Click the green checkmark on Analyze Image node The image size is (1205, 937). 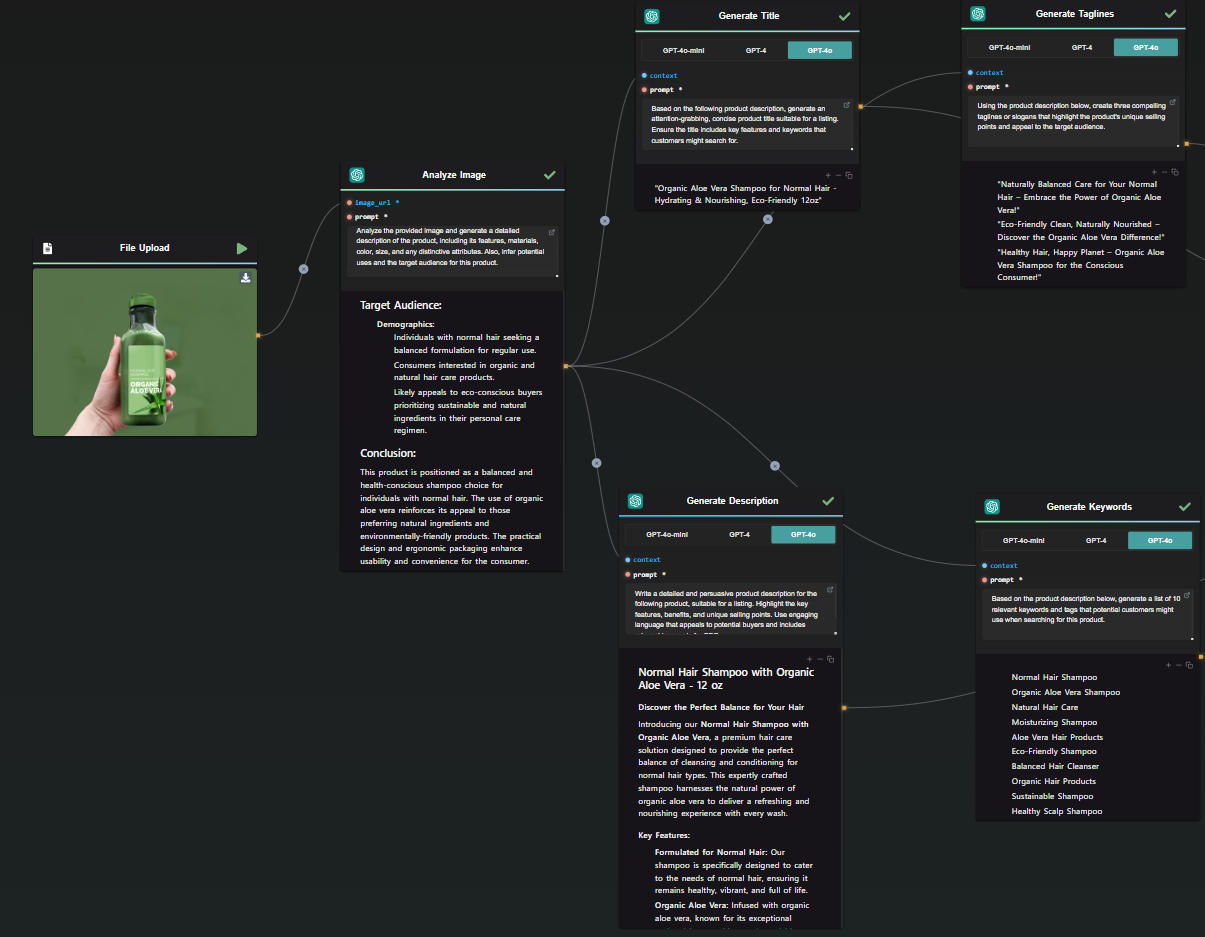coord(549,175)
